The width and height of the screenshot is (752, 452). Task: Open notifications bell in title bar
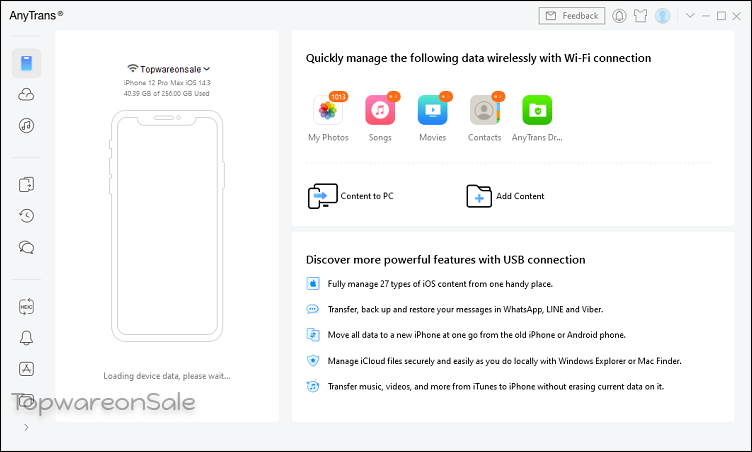pos(619,16)
